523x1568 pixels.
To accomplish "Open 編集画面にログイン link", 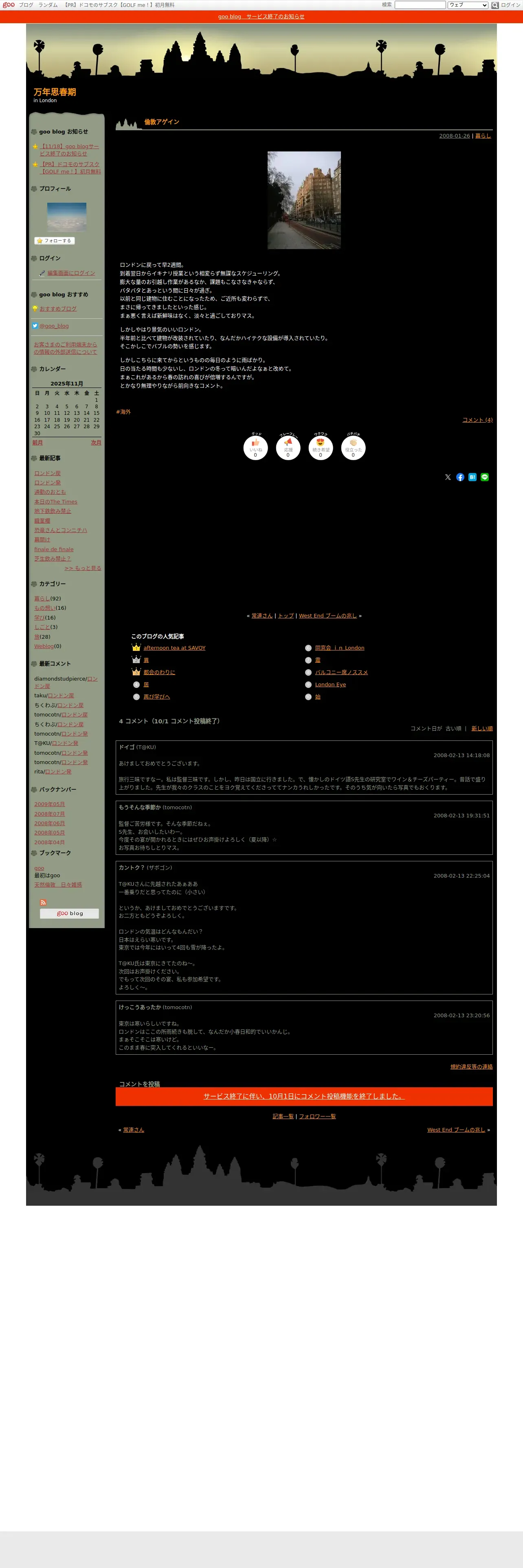I will coord(71,273).
